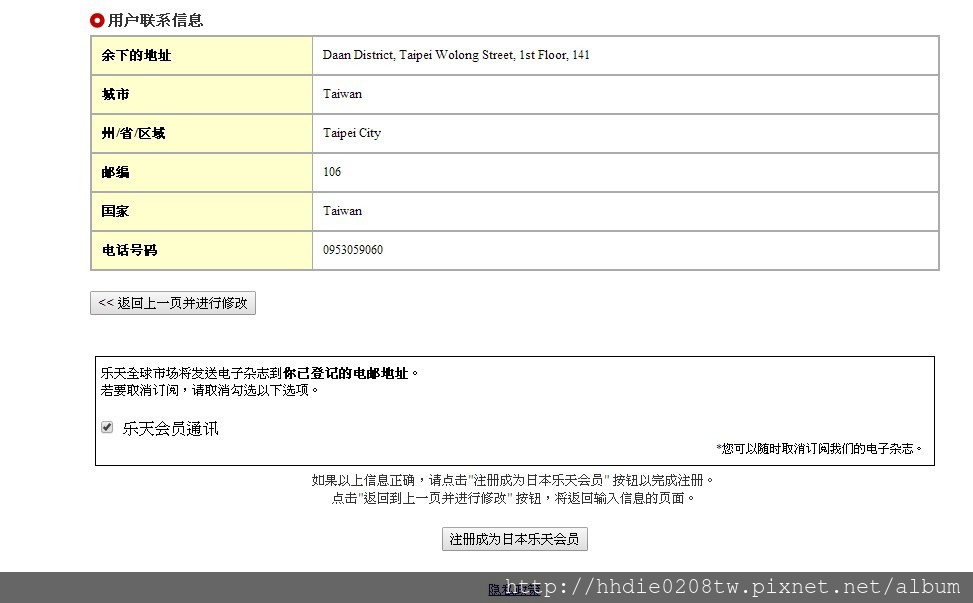Click the Taipei City region value
The height and width of the screenshot is (603, 973).
coord(352,133)
